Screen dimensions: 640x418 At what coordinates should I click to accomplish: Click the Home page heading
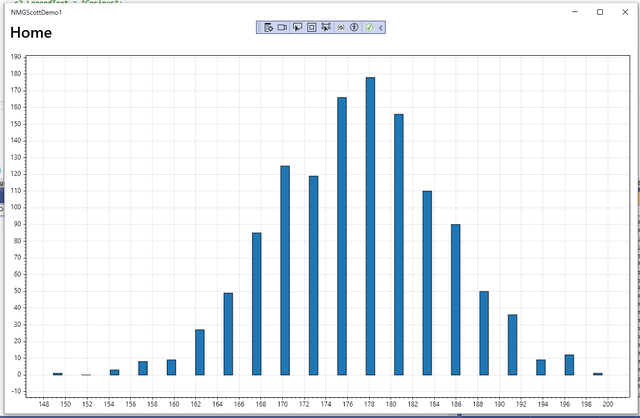(31, 33)
